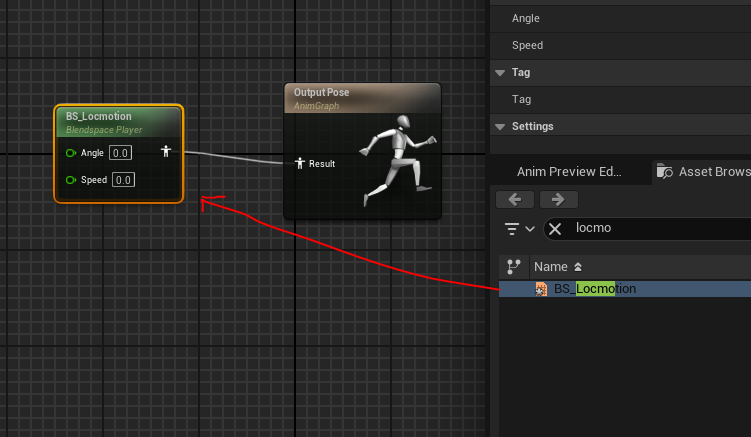
Task: Open the Asset Browser filter options
Action: (519, 229)
